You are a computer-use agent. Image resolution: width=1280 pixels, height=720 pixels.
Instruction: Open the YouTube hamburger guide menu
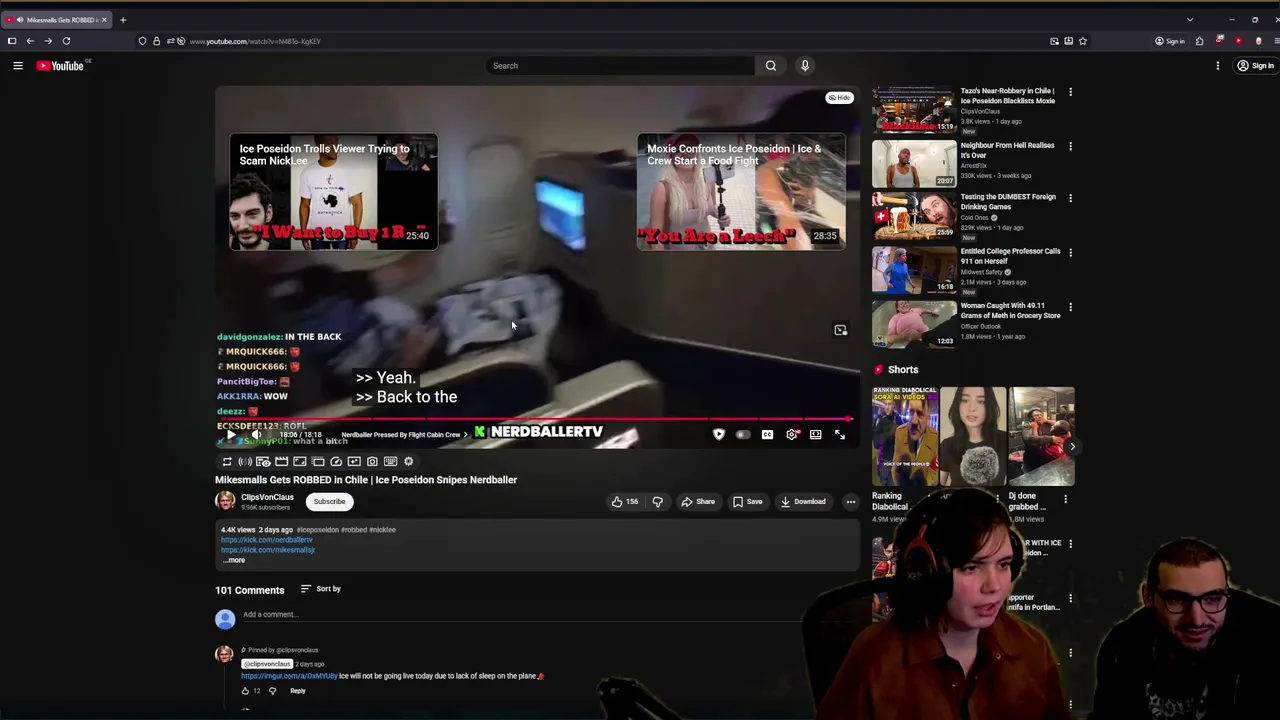click(x=17, y=66)
